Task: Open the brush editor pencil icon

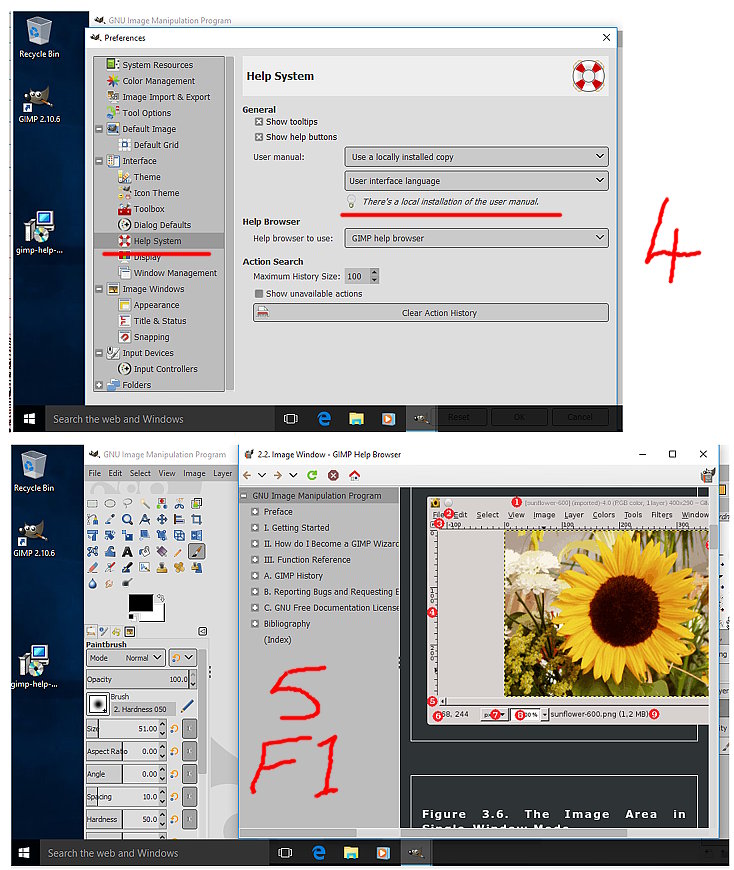Action: pyautogui.click(x=188, y=706)
